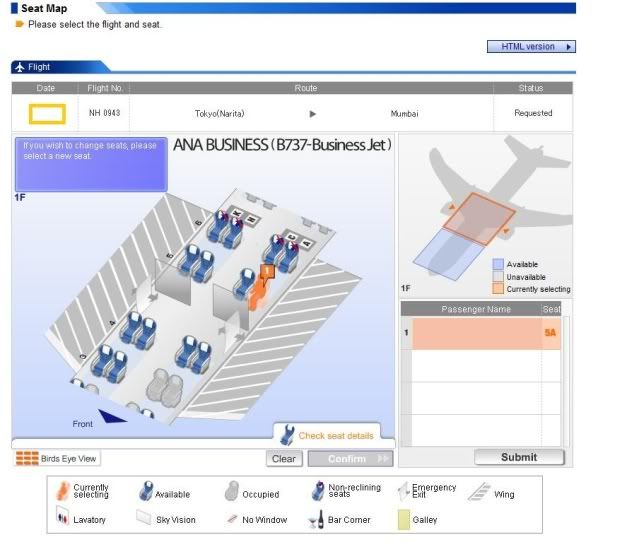Click the Unavailable gray color swatch
The height and width of the screenshot is (547, 639).
click(x=498, y=277)
